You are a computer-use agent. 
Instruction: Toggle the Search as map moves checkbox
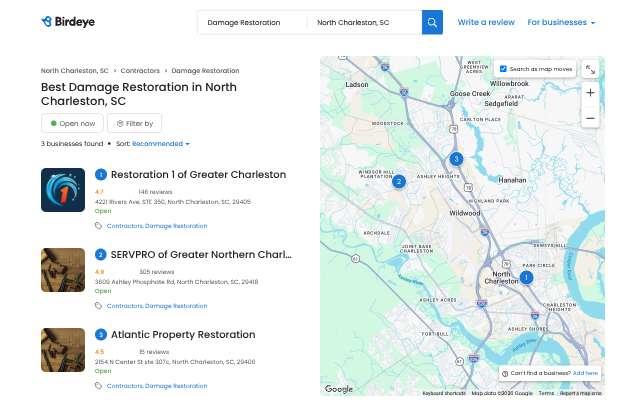point(503,69)
